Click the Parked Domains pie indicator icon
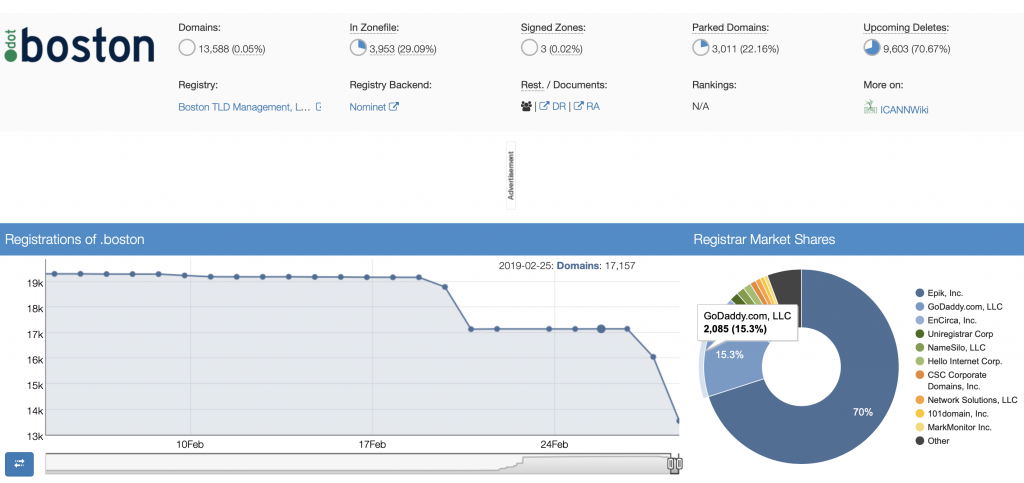1024x483 pixels. [x=701, y=48]
